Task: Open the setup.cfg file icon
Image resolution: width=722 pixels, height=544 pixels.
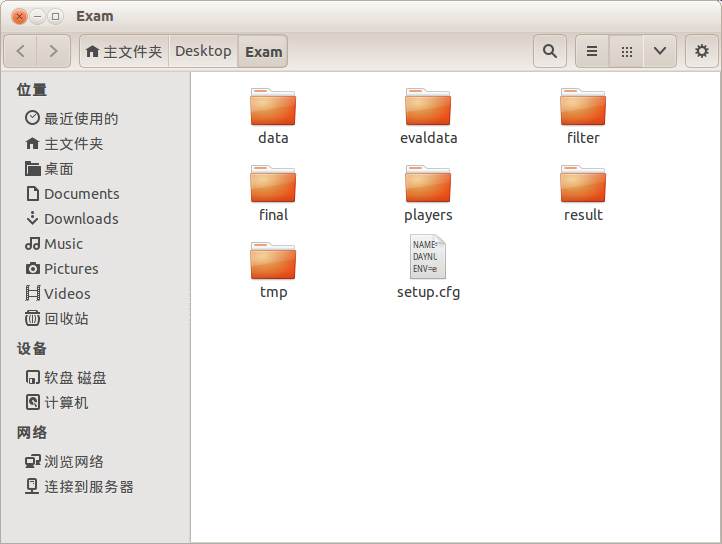Action: tap(428, 258)
